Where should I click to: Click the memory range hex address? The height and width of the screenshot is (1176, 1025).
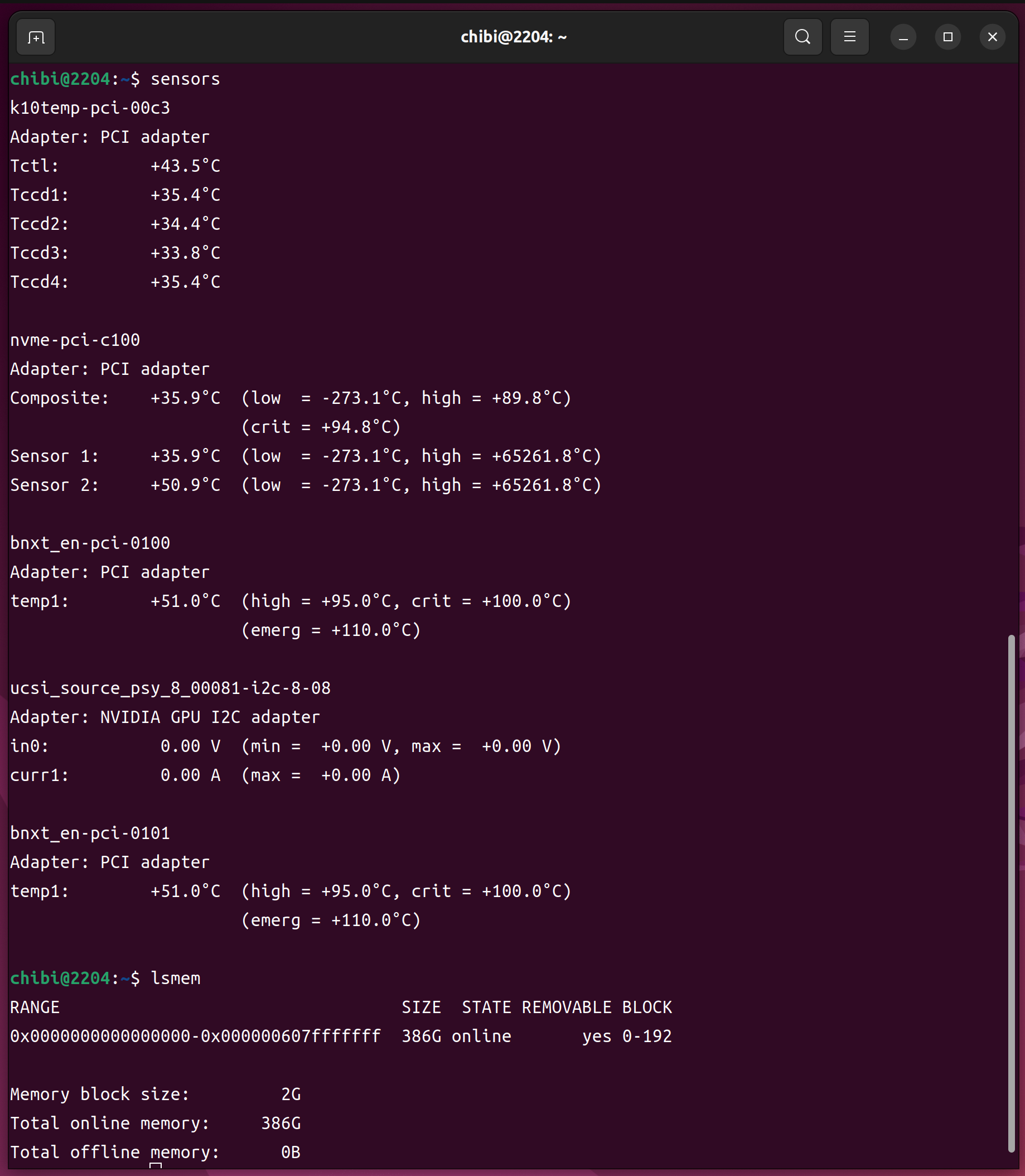coord(195,1037)
